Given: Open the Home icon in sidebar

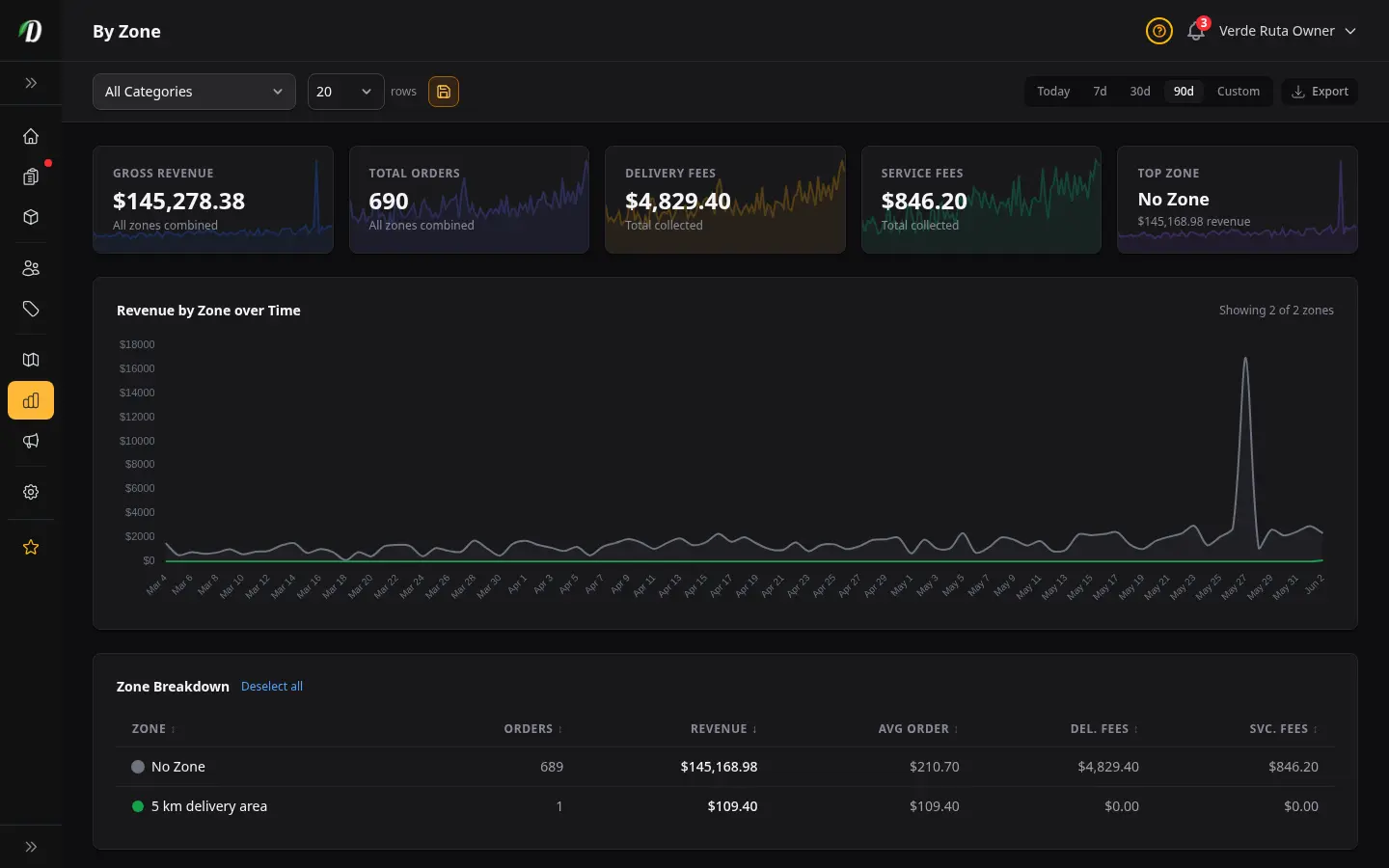Looking at the screenshot, I should [31, 136].
